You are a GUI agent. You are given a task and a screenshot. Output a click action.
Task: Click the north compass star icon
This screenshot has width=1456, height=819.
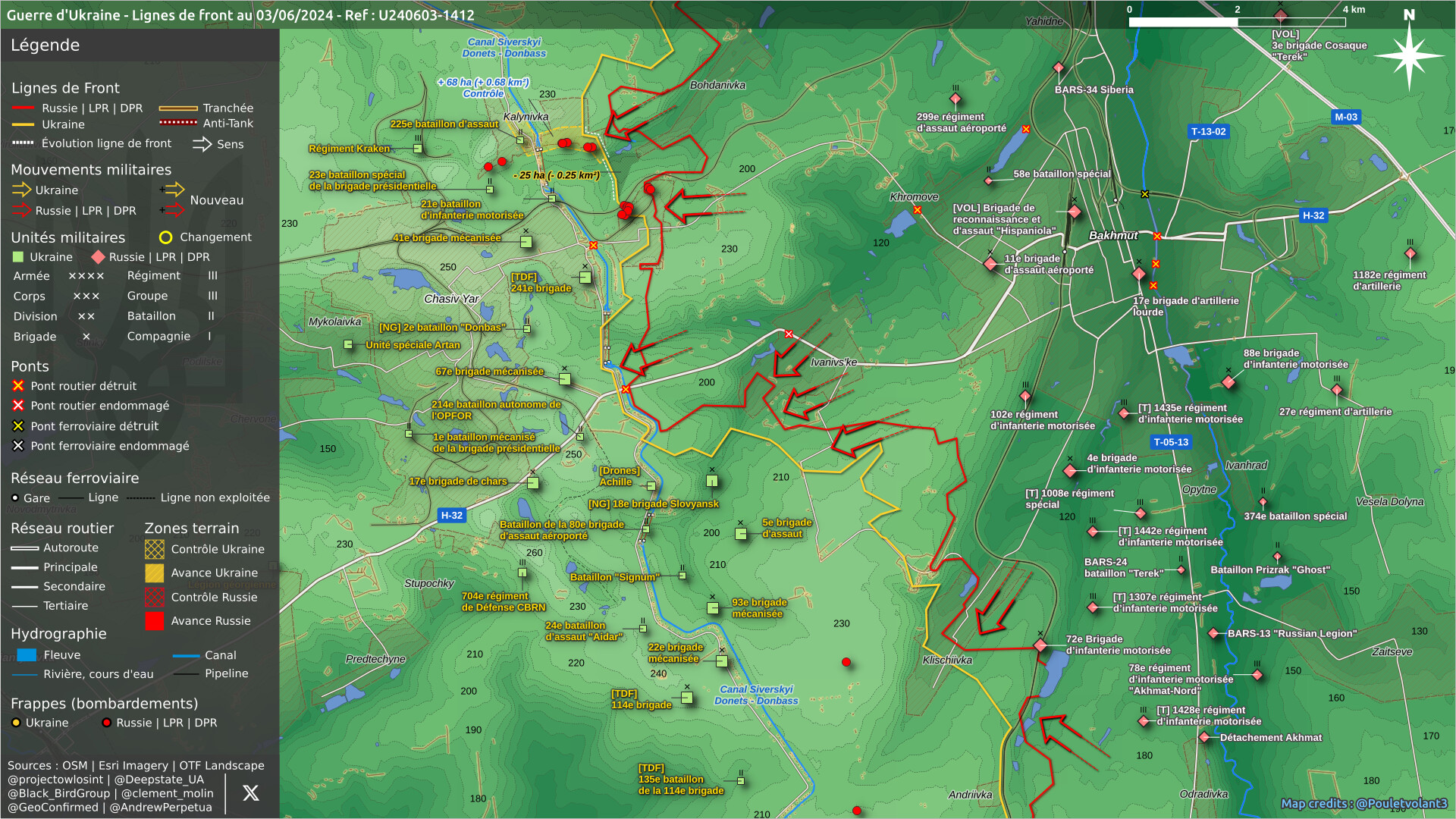[1409, 55]
